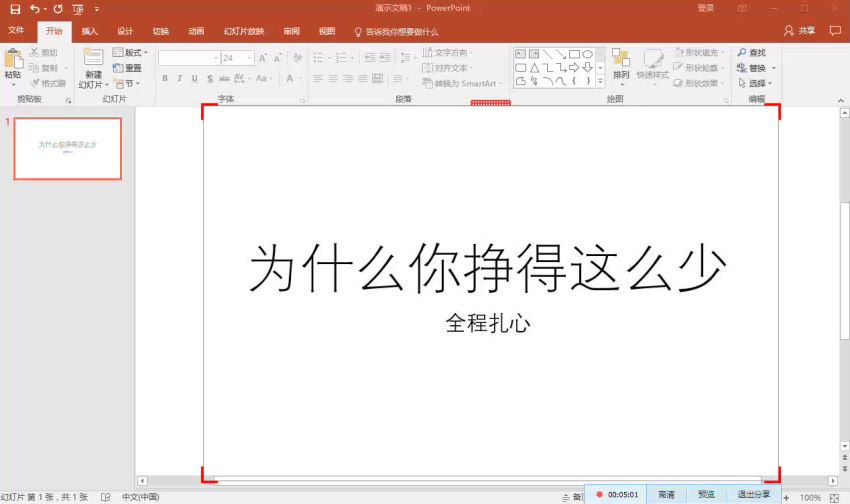
Task: Open the 节 section dropdown
Action: (x=127, y=83)
